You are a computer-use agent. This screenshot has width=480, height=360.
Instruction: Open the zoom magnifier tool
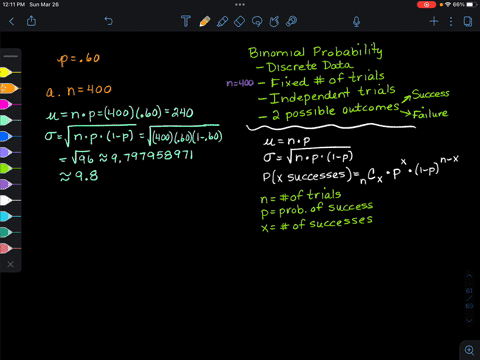(x=469, y=350)
